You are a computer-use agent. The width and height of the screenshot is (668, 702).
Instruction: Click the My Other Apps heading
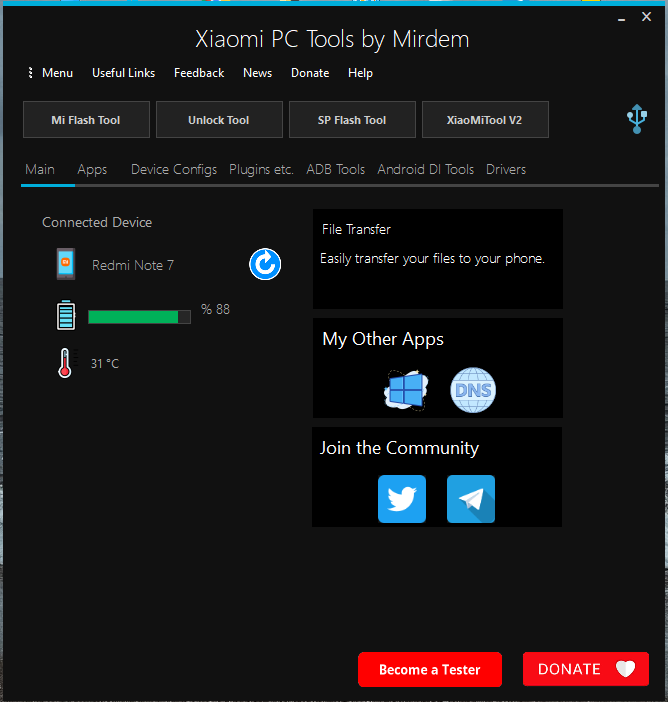coord(383,339)
